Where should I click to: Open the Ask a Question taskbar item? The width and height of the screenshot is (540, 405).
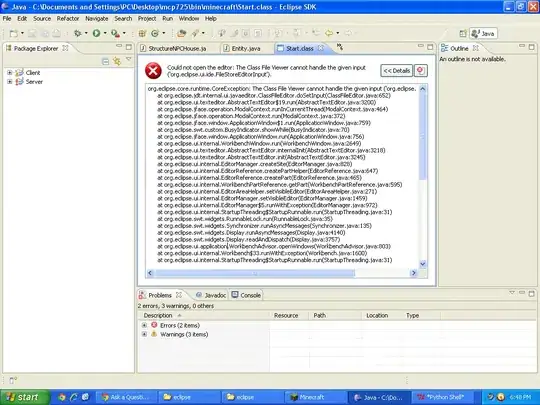125,397
